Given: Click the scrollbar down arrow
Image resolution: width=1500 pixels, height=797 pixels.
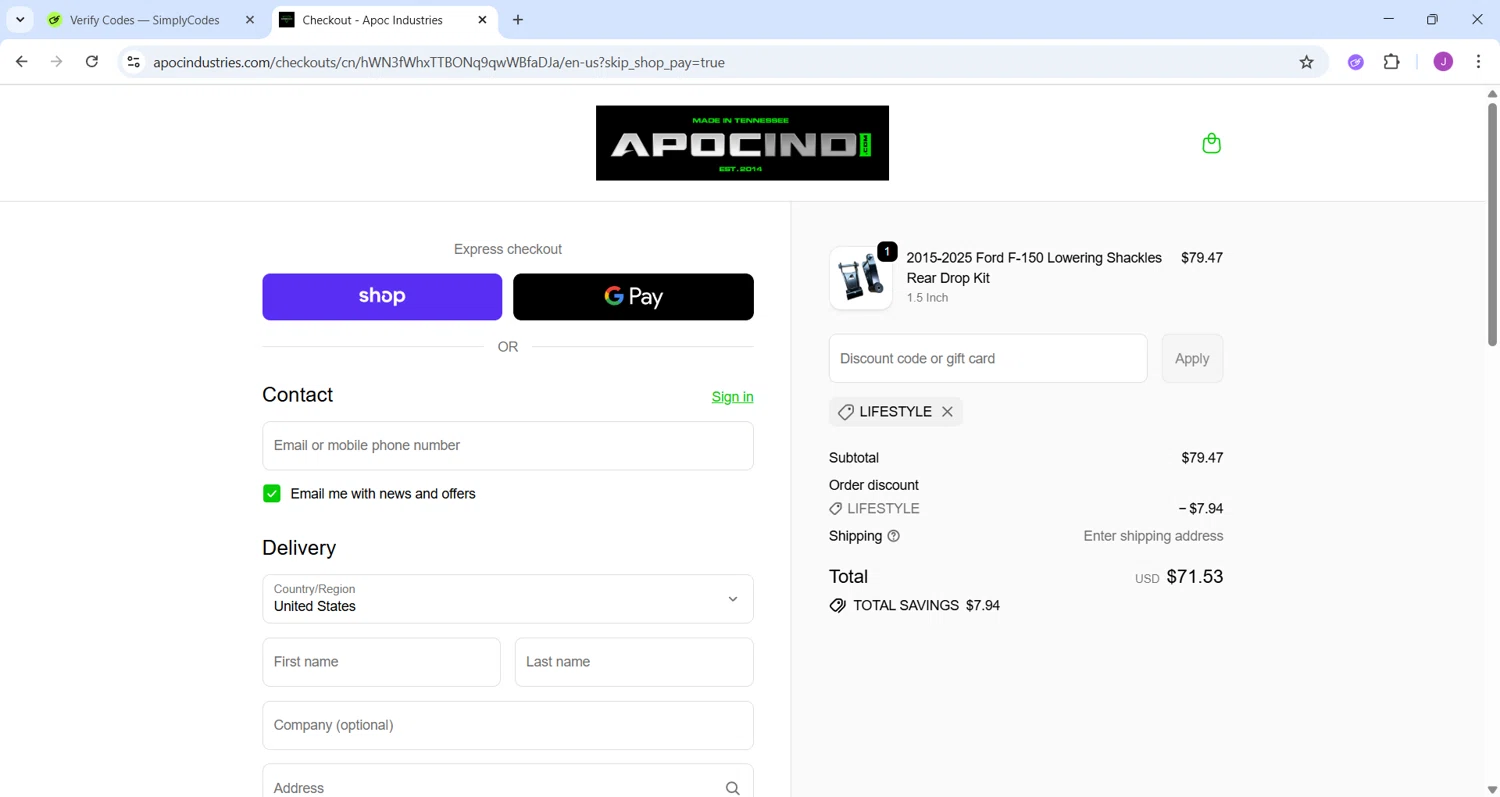Looking at the screenshot, I should (1492, 790).
